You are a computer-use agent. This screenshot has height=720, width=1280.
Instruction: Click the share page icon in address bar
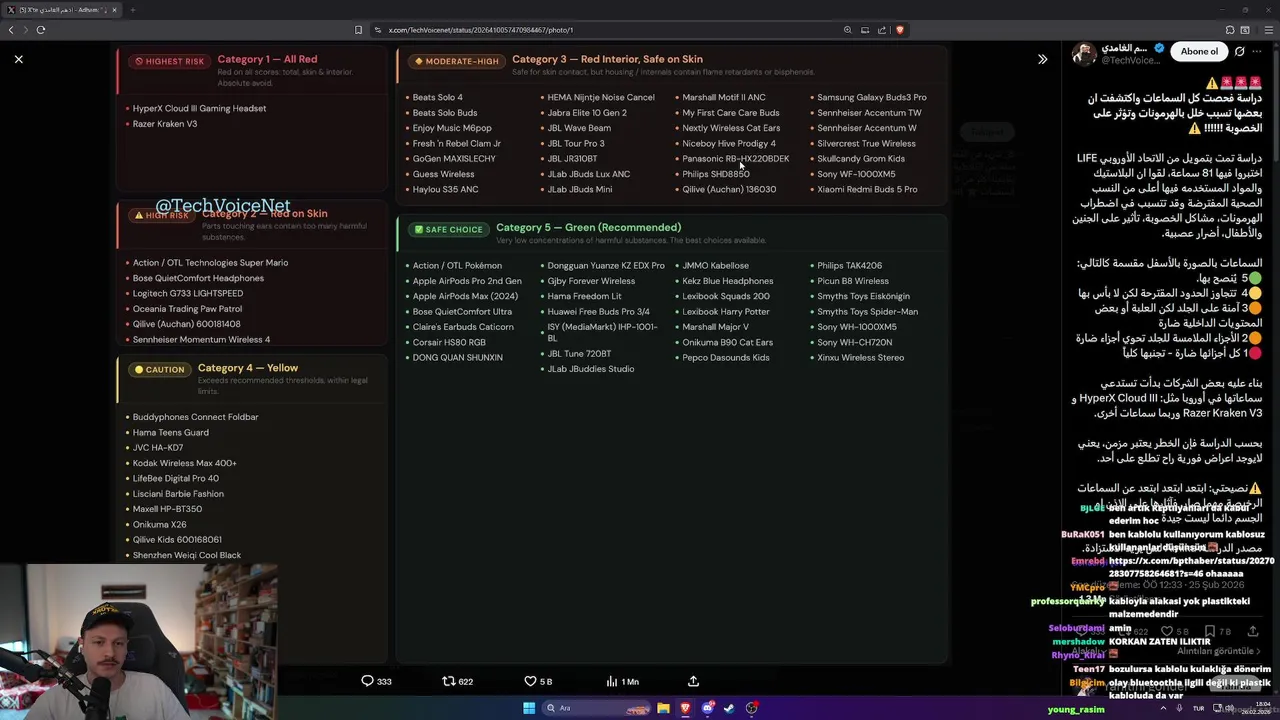coord(882,30)
